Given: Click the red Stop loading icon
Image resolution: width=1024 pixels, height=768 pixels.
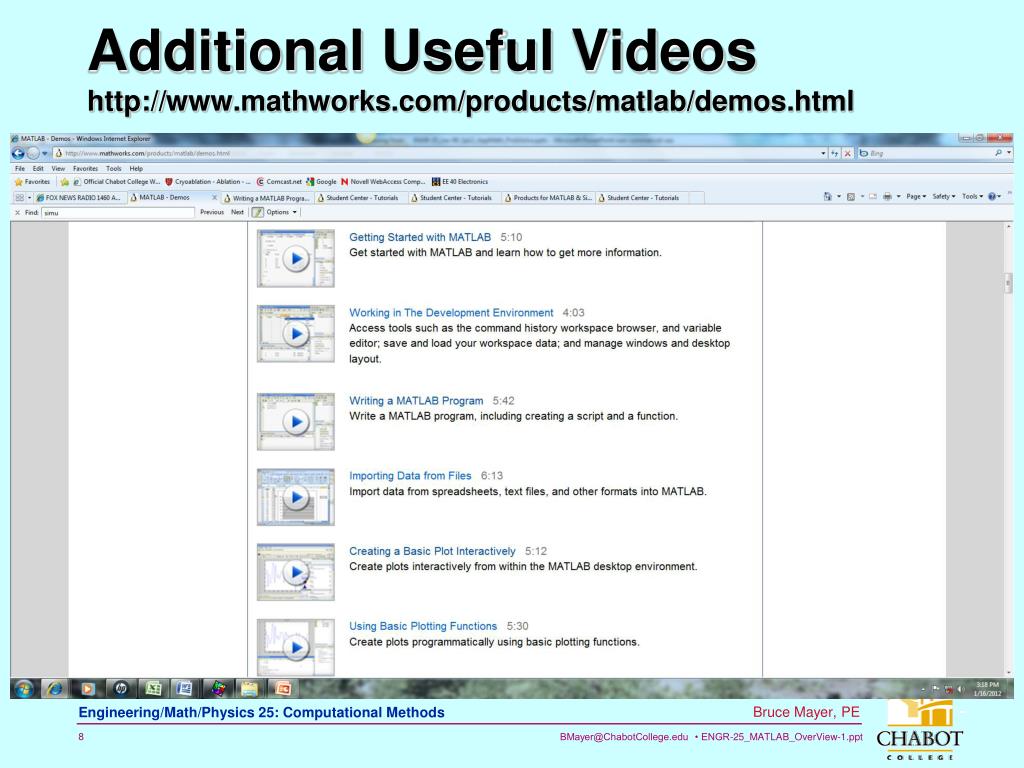Looking at the screenshot, I should [x=847, y=153].
